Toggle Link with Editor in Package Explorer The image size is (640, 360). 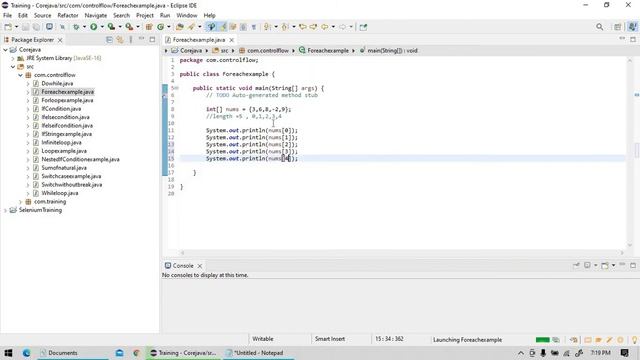coord(120,40)
